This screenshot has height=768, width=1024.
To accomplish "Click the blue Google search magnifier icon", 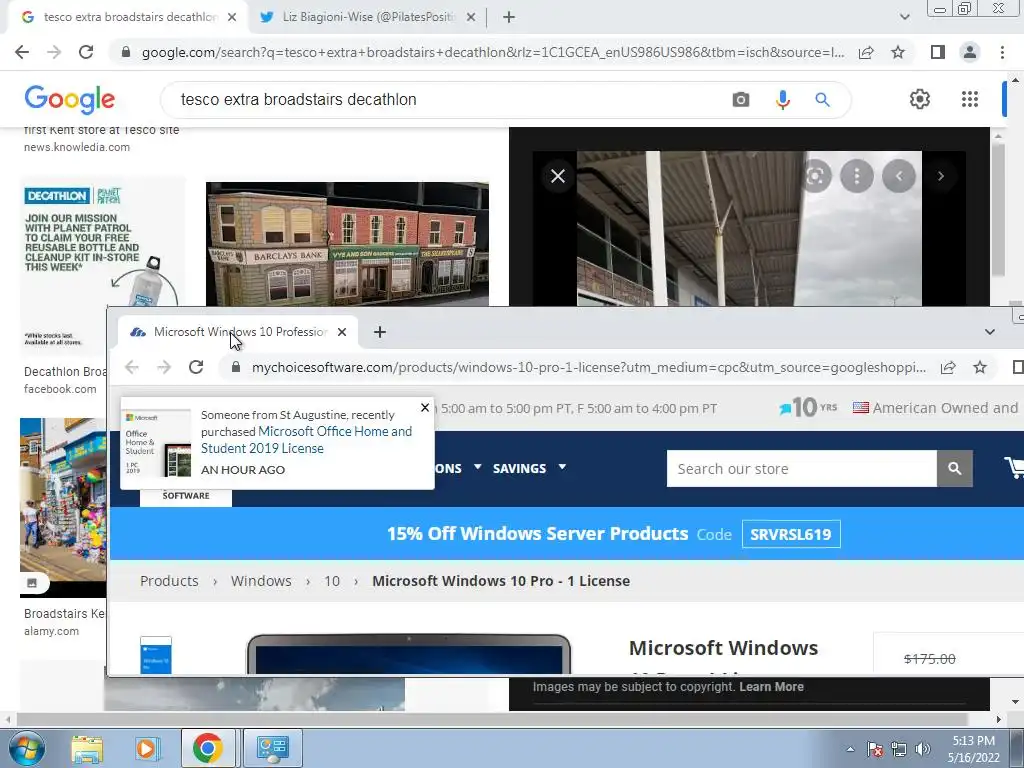I will point(822,100).
